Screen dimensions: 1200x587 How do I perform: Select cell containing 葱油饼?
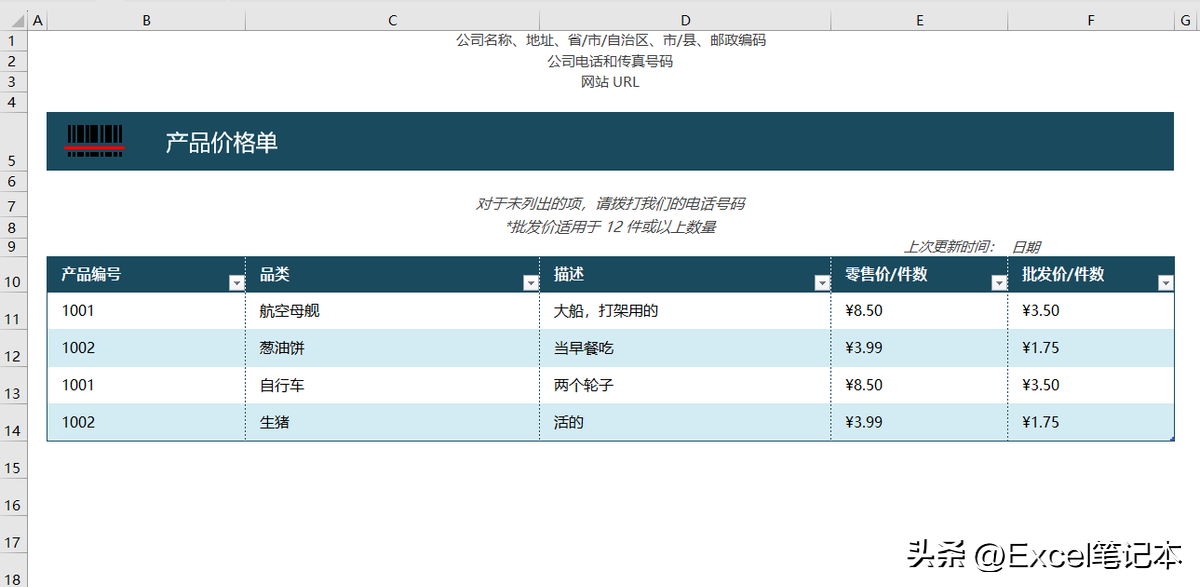pyautogui.click(x=392, y=348)
